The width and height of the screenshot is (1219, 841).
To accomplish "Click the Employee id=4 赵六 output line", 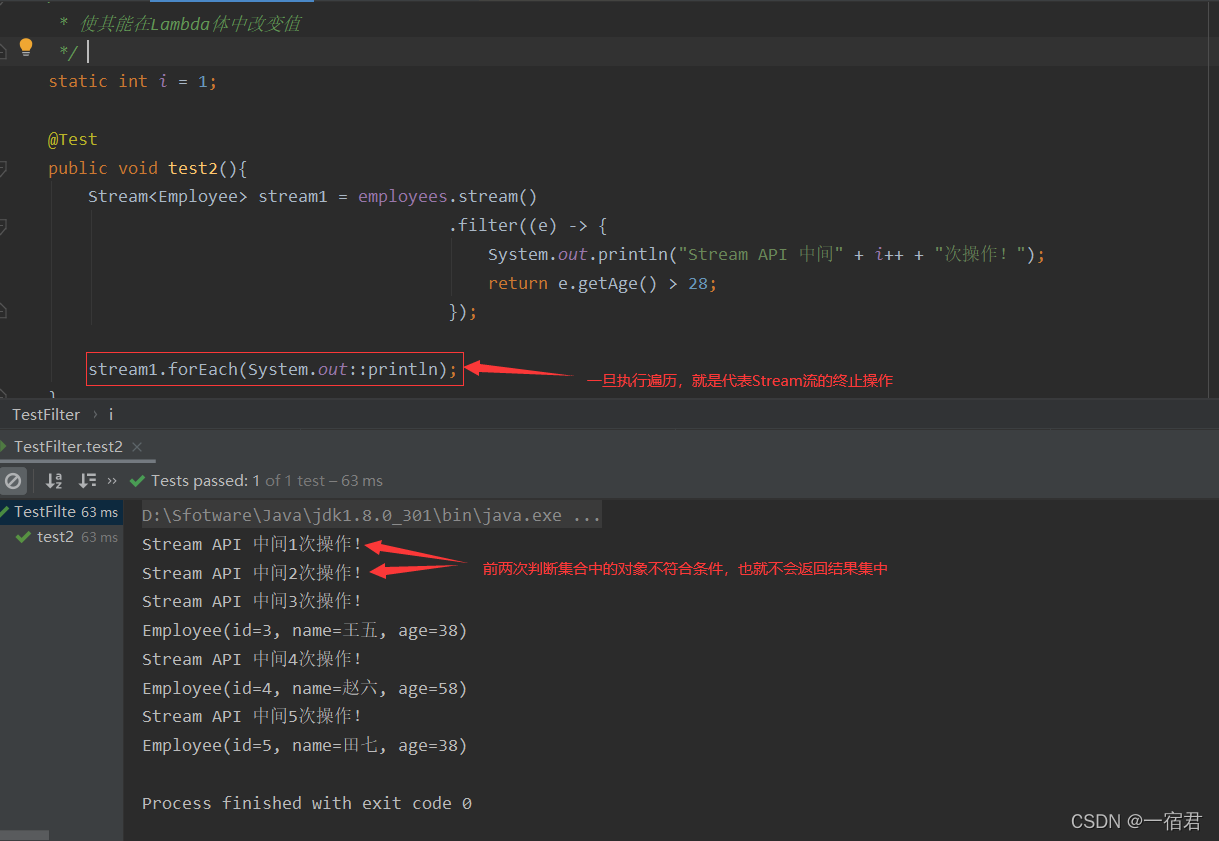I will click(x=305, y=689).
